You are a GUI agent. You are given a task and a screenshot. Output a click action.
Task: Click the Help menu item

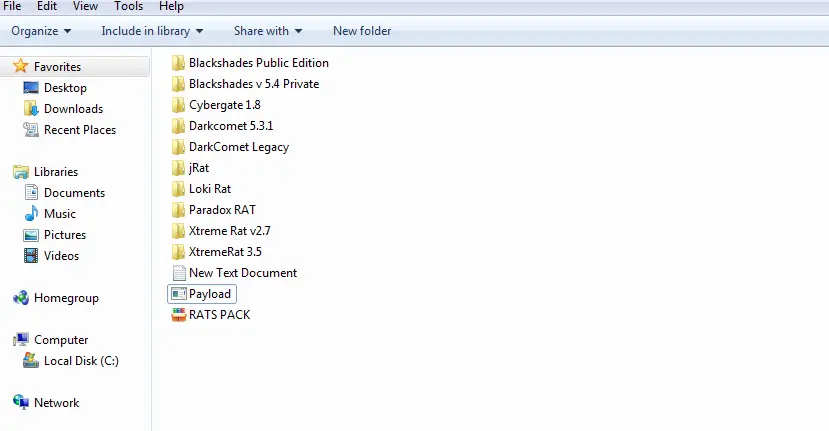(171, 6)
